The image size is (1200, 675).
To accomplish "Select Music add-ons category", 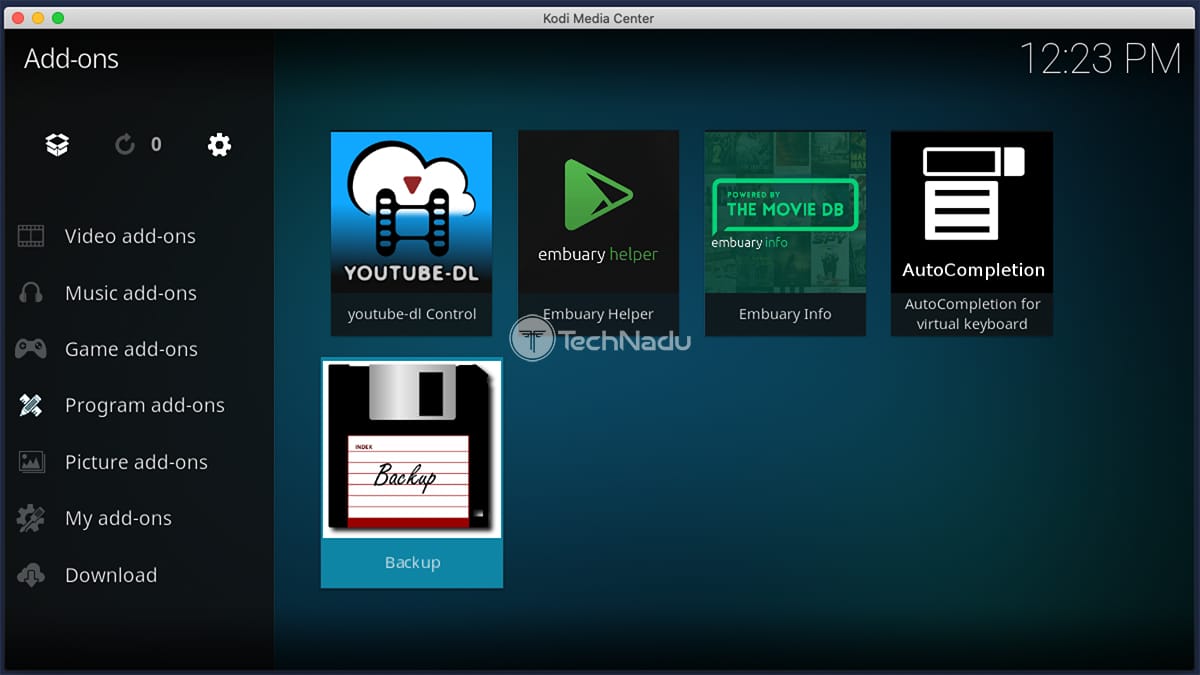I will tap(131, 293).
